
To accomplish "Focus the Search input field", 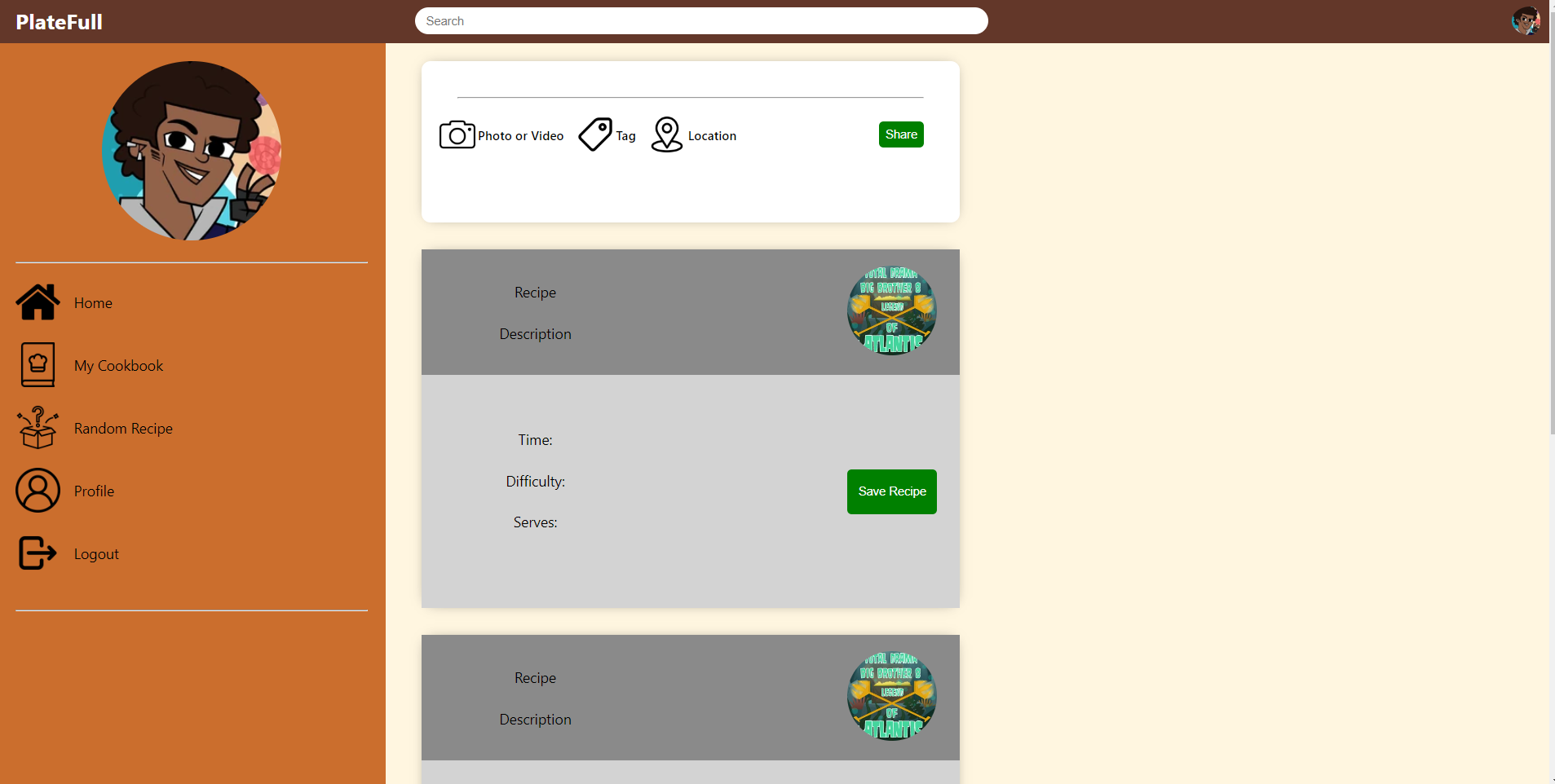I will 701,21.
